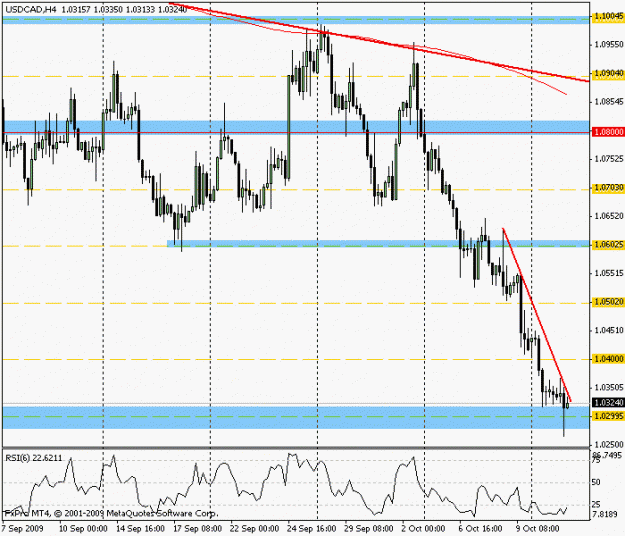Select the 1.09040 highlighted price label

pyautogui.click(x=608, y=73)
